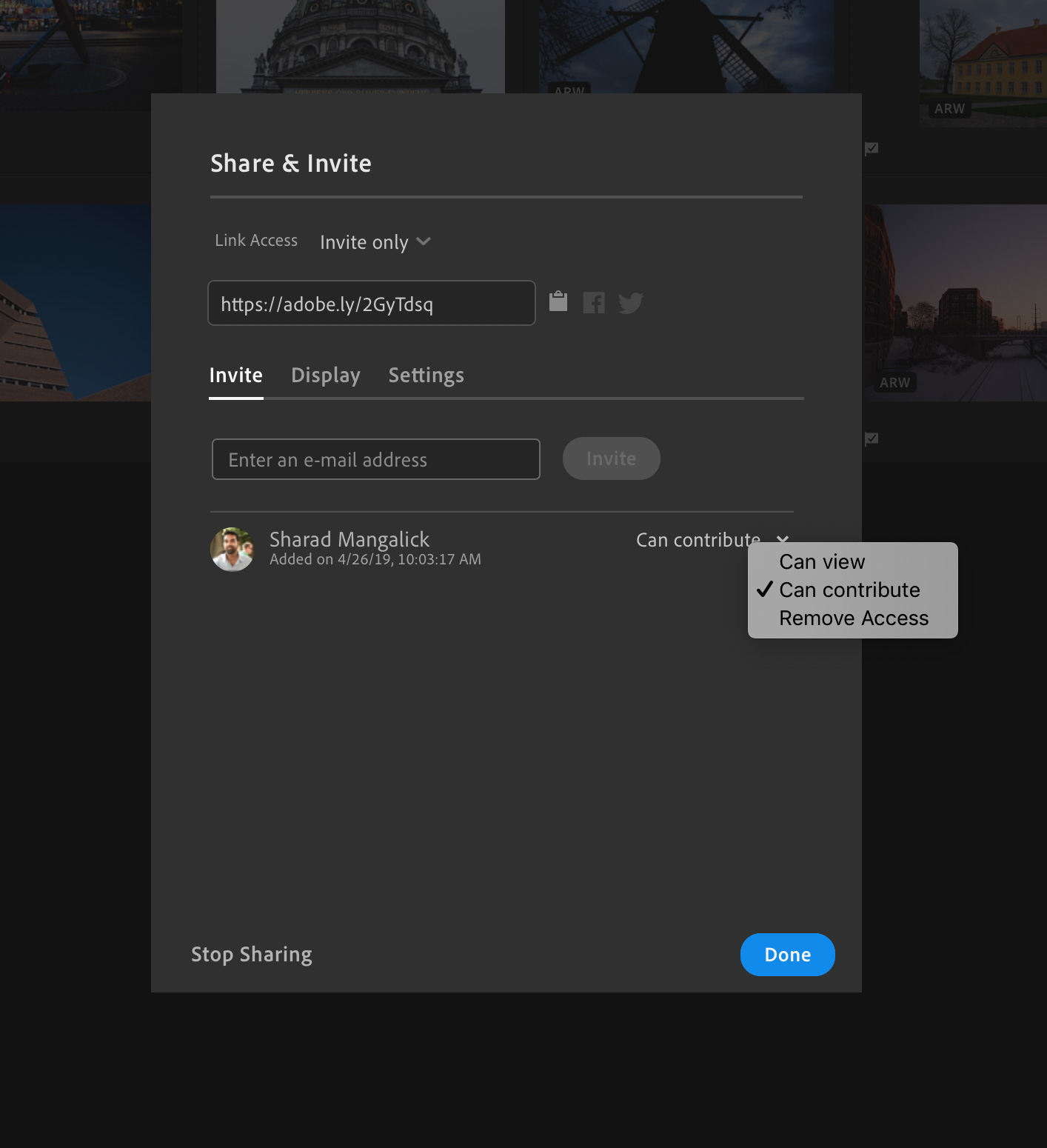This screenshot has height=1148, width=1047.
Task: Click the ARW badge on sunset canal photo
Action: (894, 383)
